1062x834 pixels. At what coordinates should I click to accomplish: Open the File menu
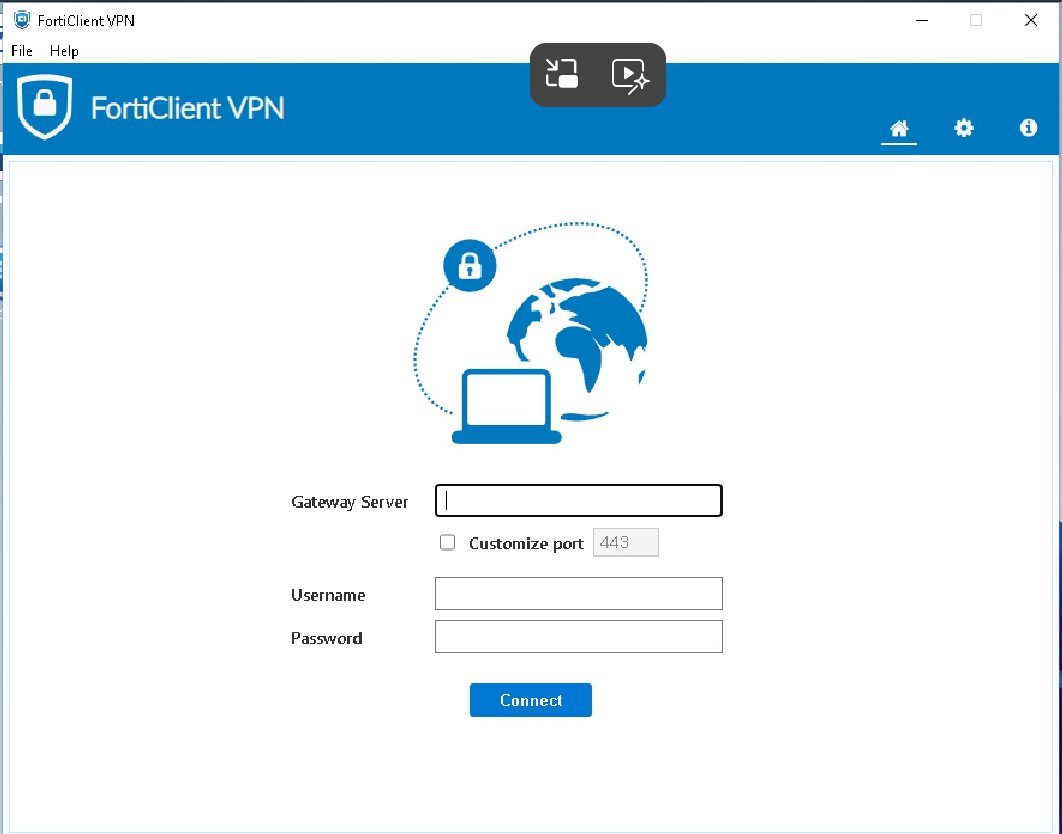click(x=20, y=51)
